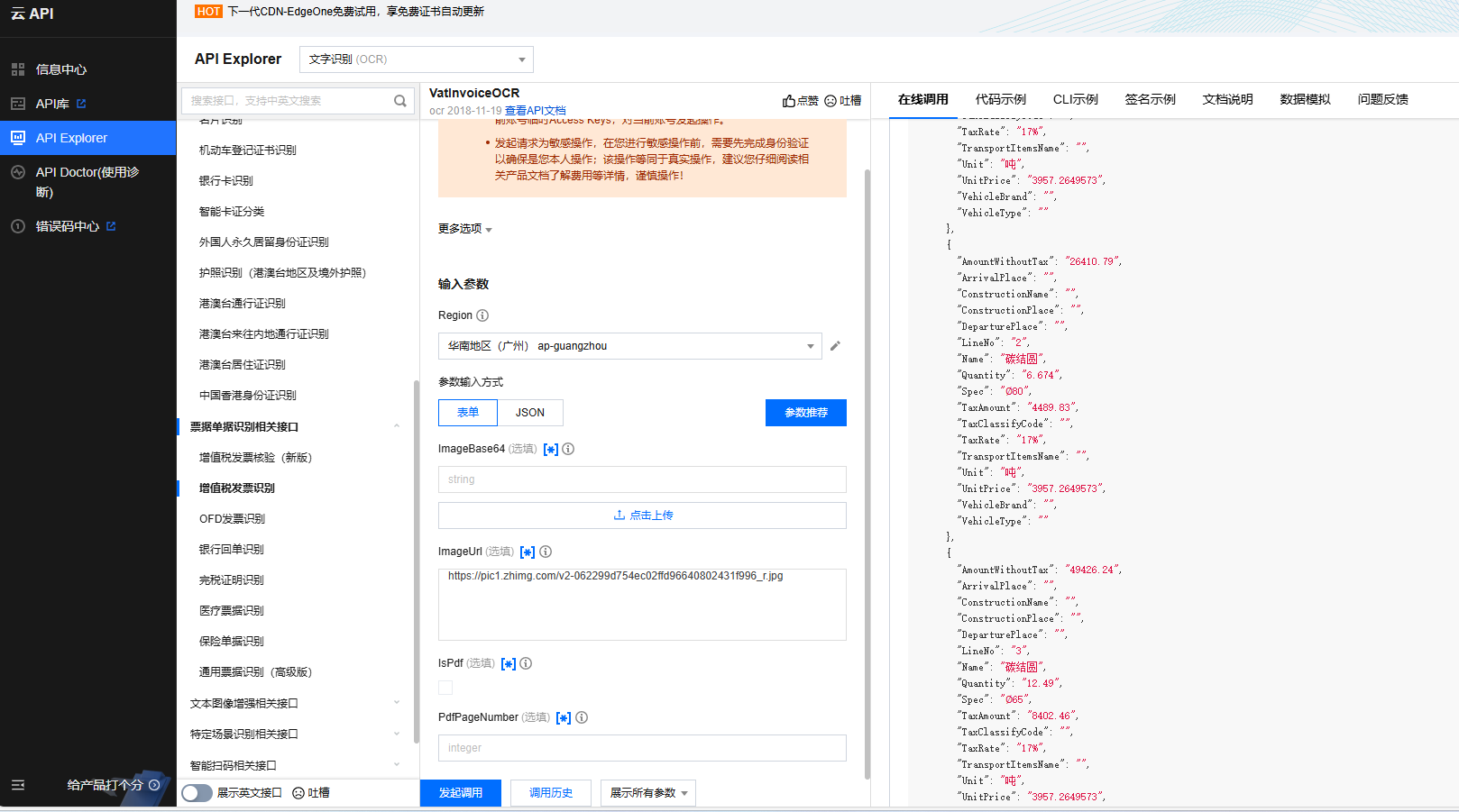Click the Region info icon
Image resolution: width=1459 pixels, height=812 pixels.
482,315
